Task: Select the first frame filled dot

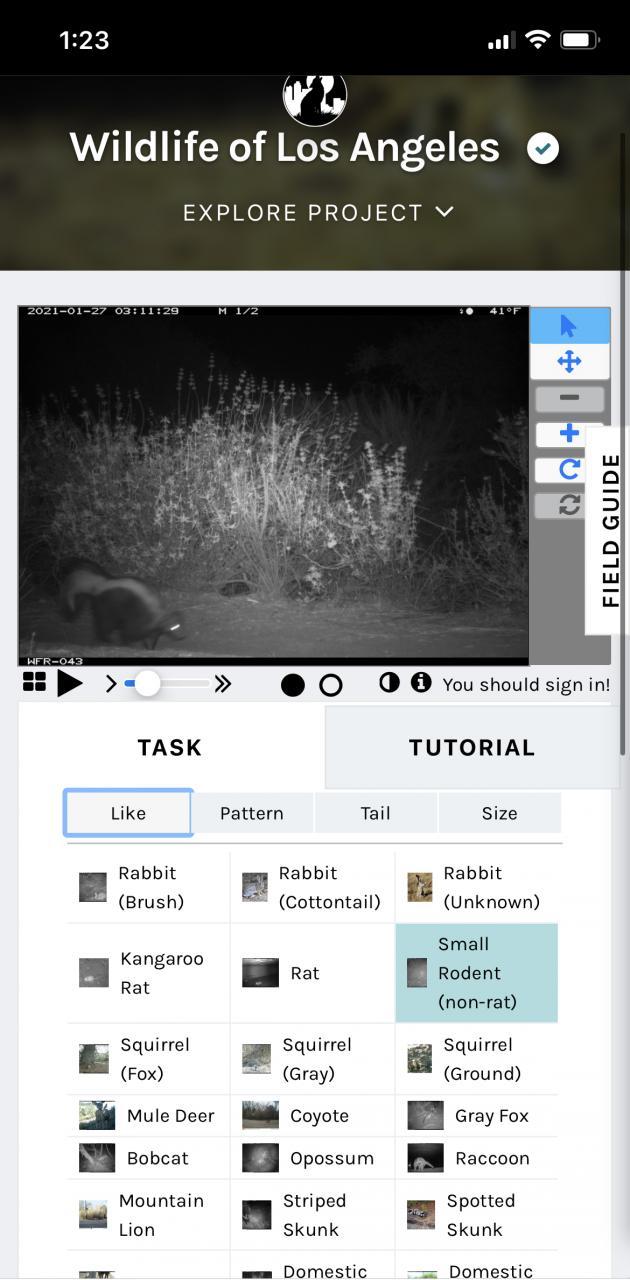Action: pos(293,685)
